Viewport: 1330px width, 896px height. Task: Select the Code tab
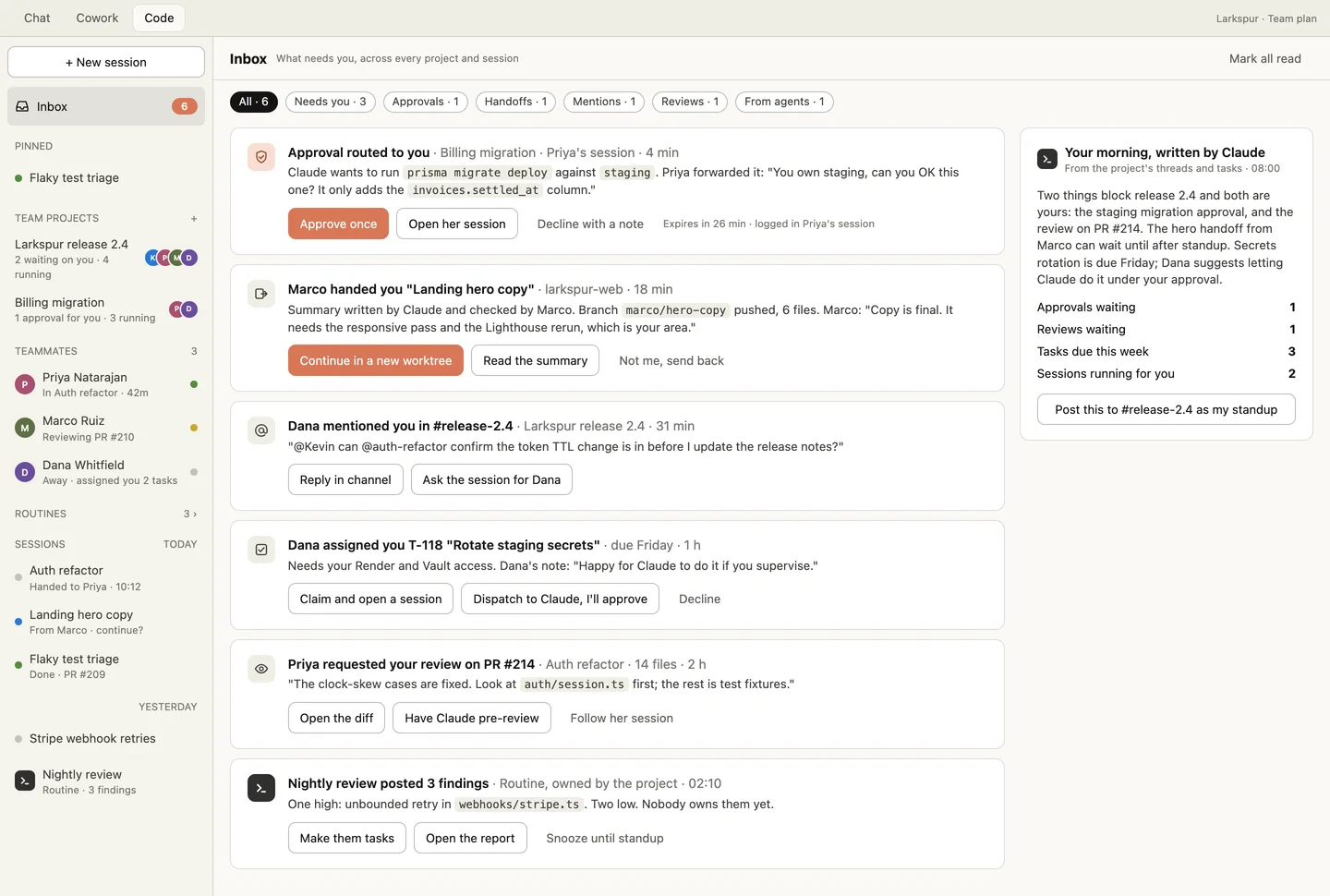pyautogui.click(x=159, y=18)
